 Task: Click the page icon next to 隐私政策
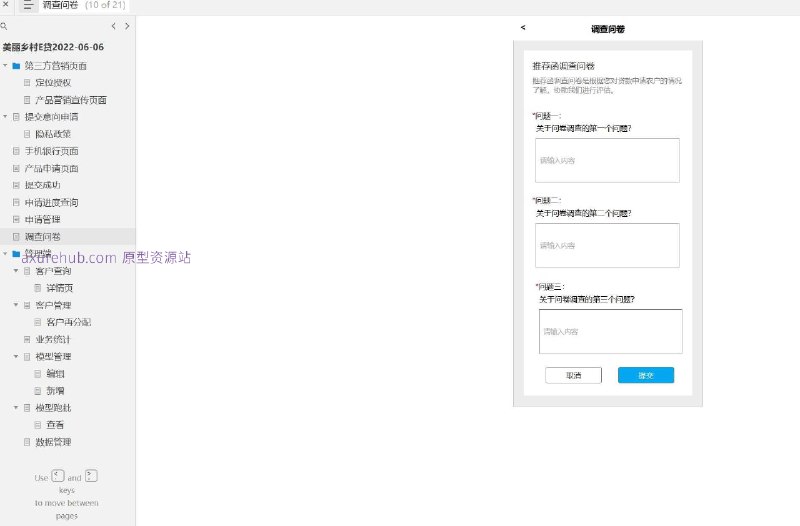pos(27,134)
